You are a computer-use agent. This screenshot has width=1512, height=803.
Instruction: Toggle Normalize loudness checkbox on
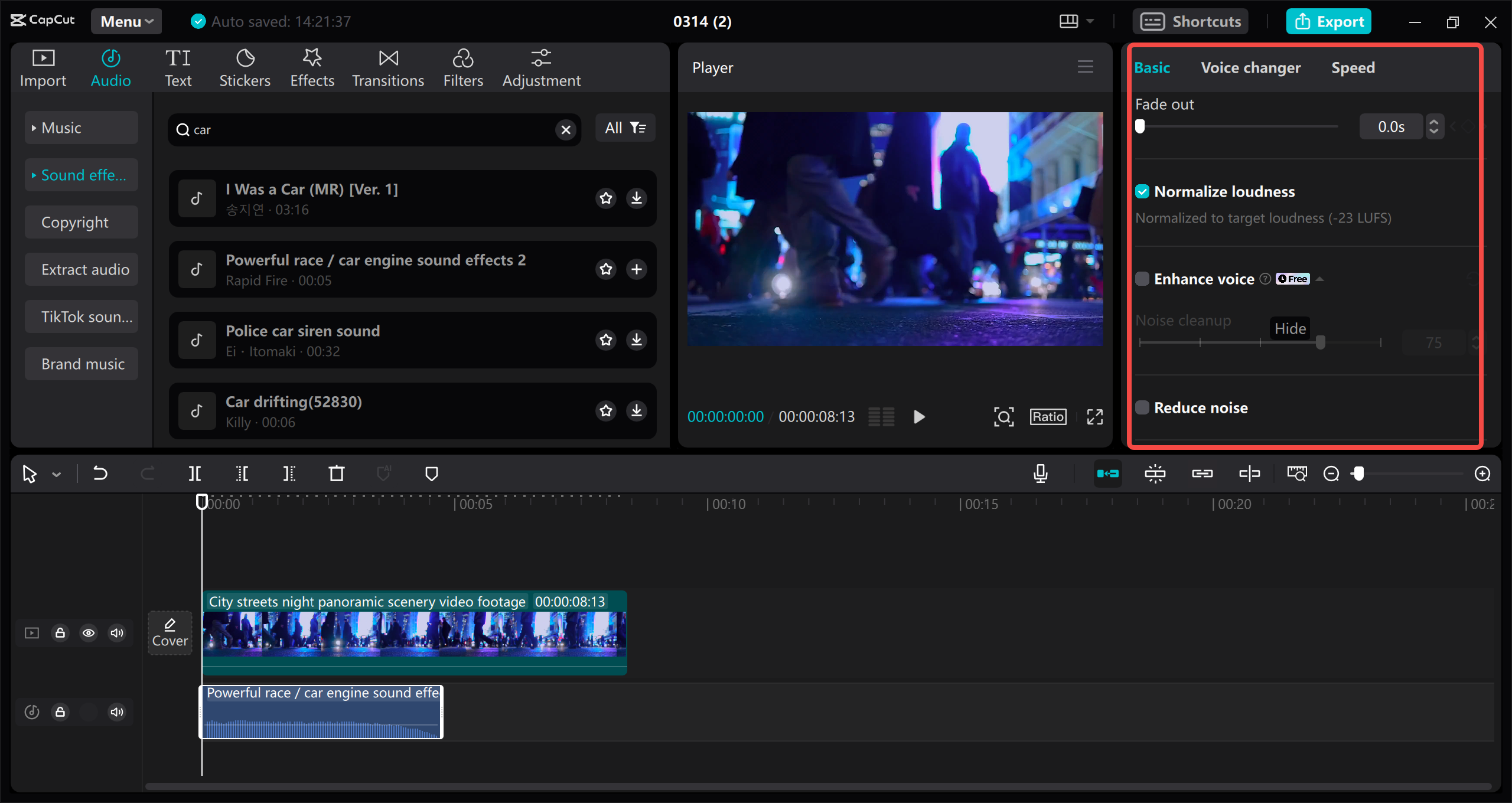pos(1142,192)
